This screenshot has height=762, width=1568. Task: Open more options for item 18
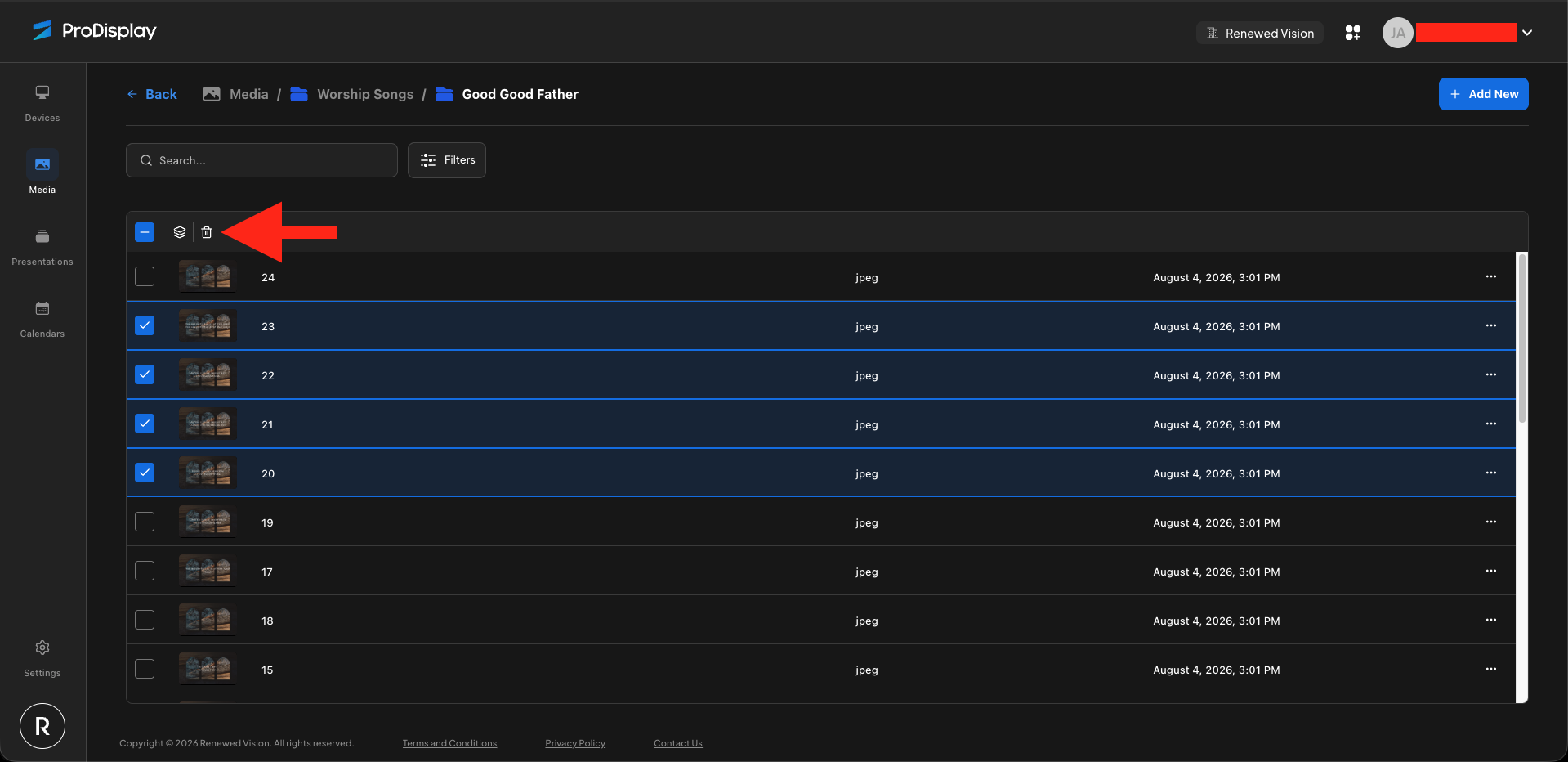coord(1491,620)
